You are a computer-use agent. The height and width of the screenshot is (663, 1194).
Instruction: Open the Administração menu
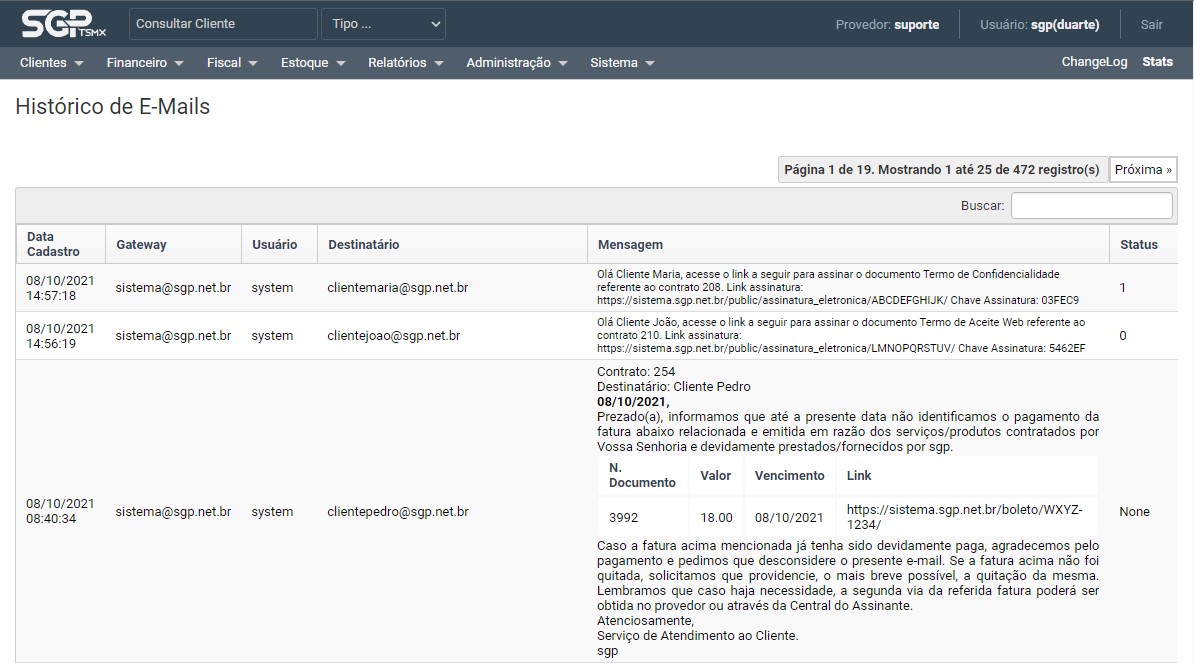[x=516, y=62]
